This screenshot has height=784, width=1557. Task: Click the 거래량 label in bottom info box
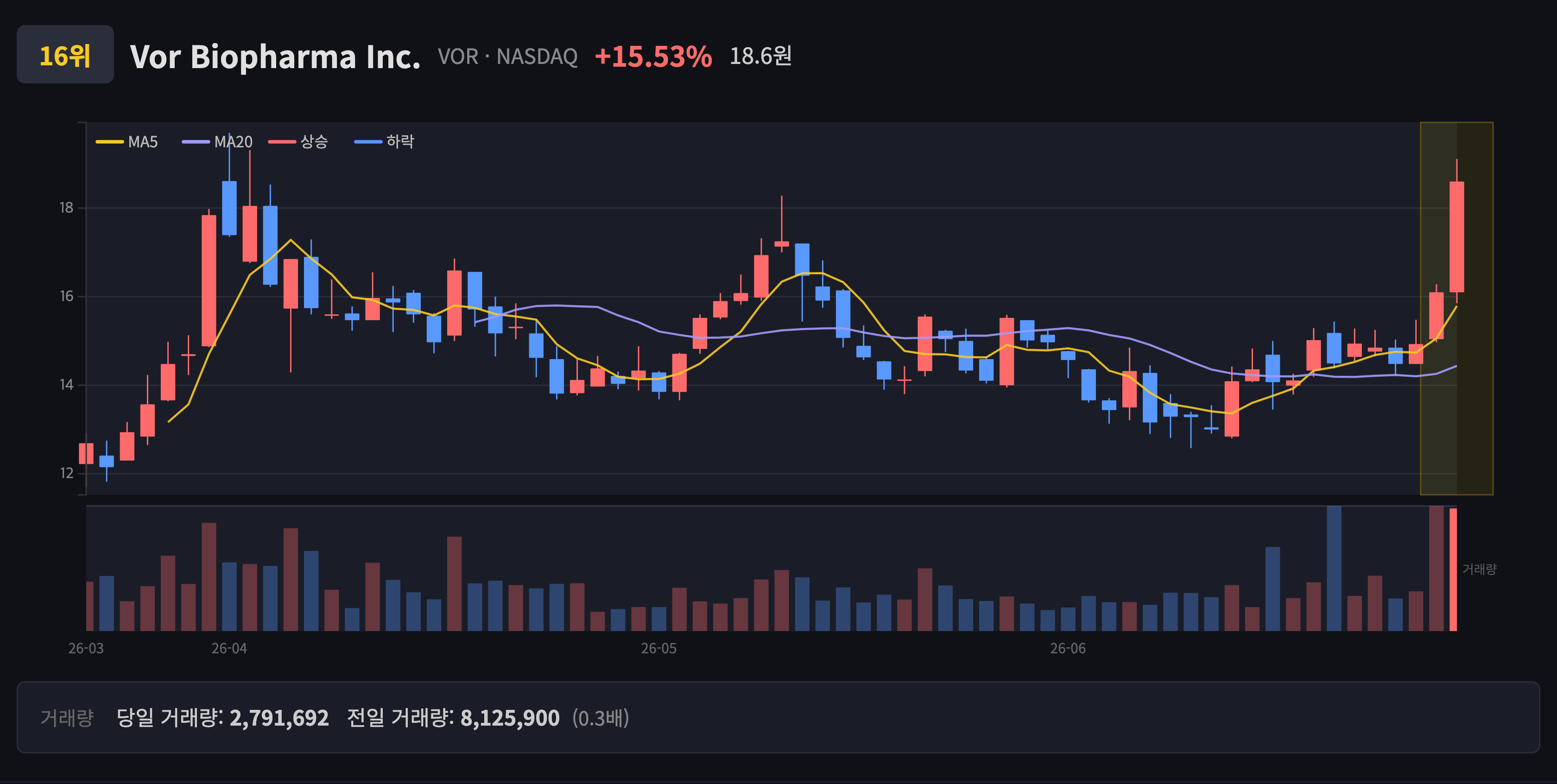67,718
